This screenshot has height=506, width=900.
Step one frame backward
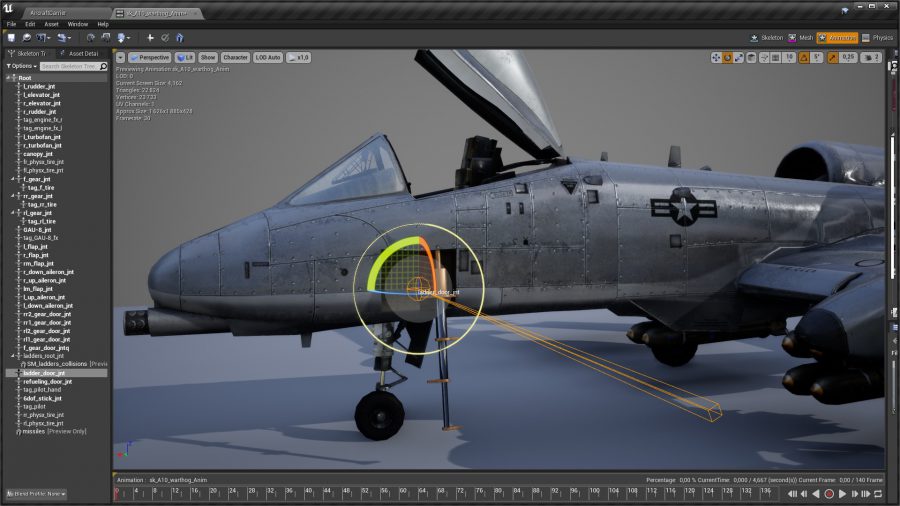tap(804, 494)
